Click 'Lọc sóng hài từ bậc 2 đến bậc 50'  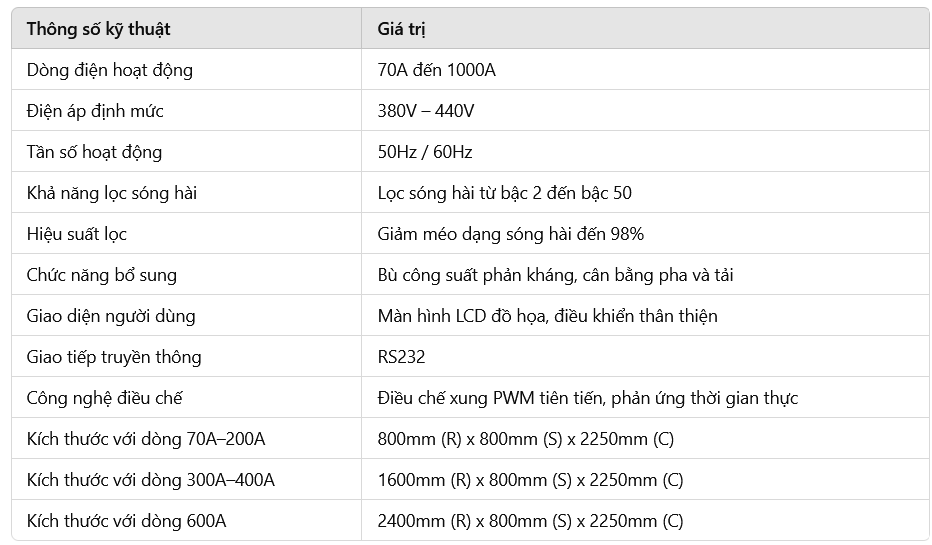click(504, 193)
